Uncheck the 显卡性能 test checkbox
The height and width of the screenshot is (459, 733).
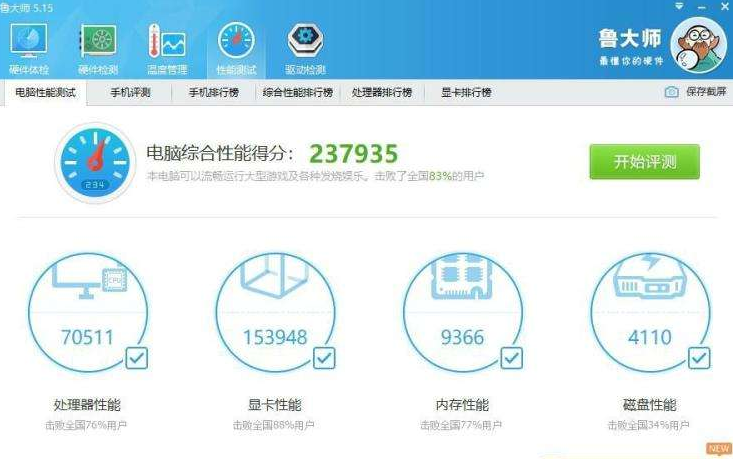click(324, 359)
